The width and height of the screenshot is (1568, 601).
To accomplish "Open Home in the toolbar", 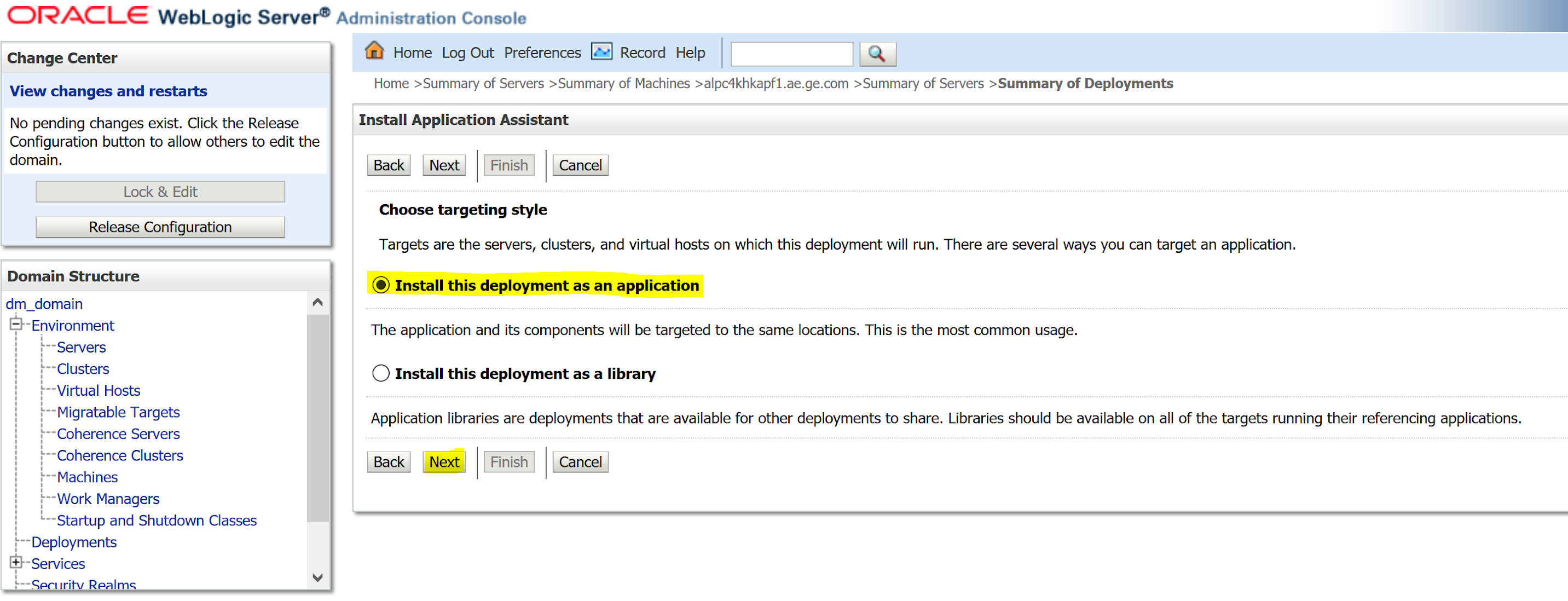I will coord(413,53).
